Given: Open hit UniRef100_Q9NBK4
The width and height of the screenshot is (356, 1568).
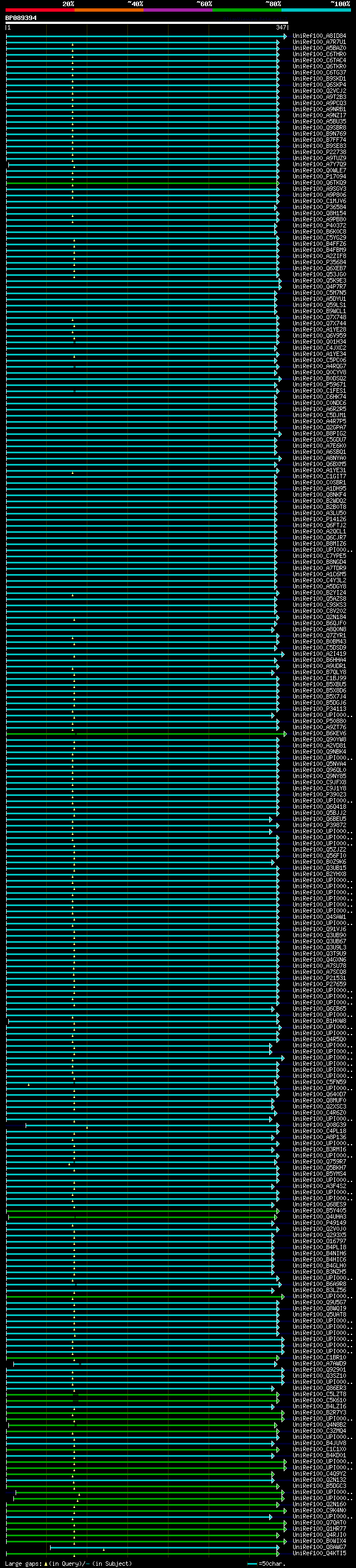Looking at the screenshot, I should 319,752.
